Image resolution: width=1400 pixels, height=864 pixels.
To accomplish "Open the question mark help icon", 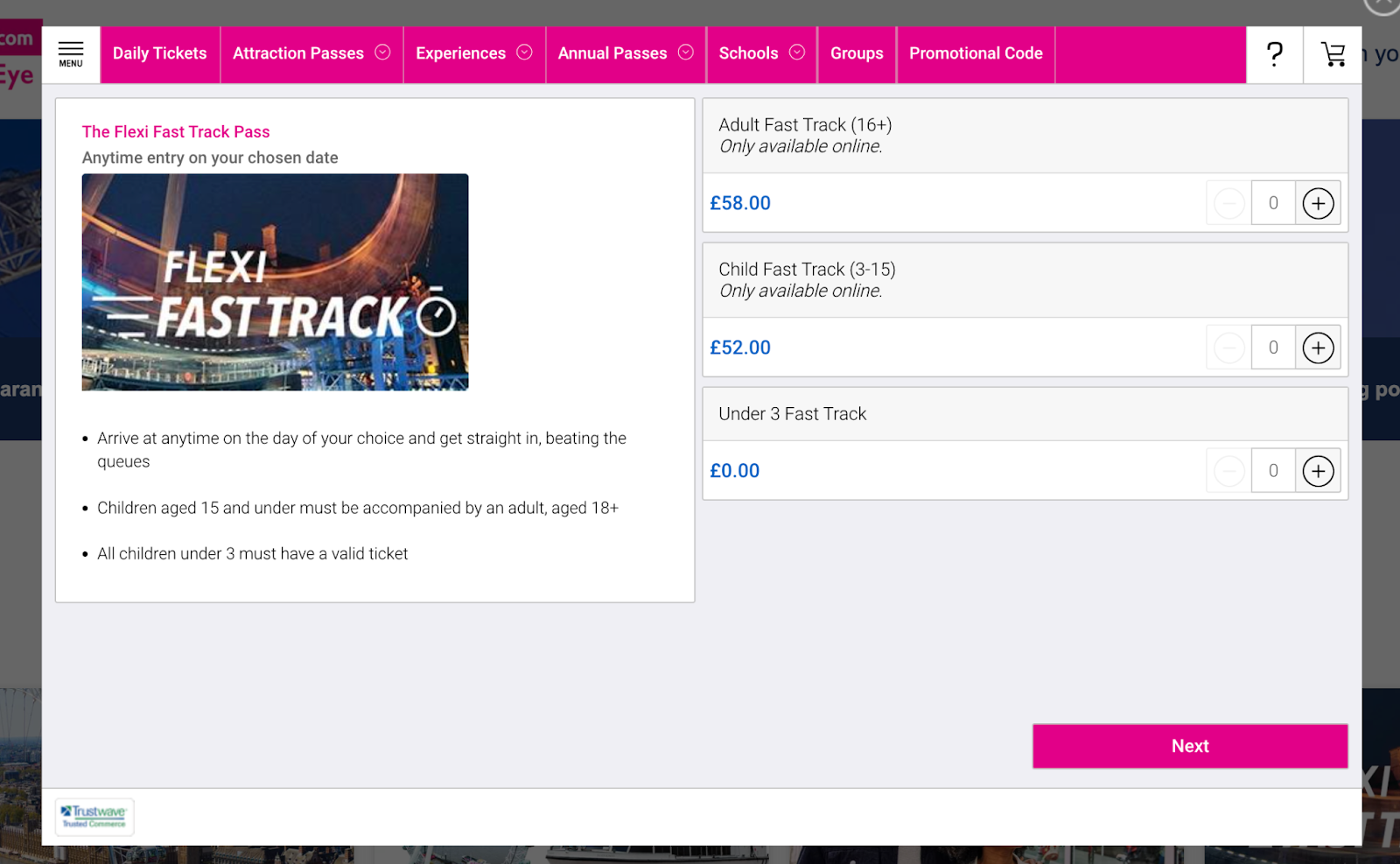I will tap(1274, 54).
